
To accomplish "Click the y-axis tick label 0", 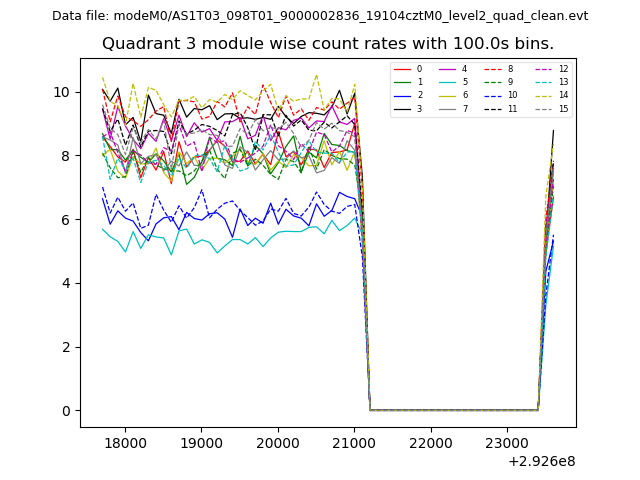I will pyautogui.click(x=66, y=411).
